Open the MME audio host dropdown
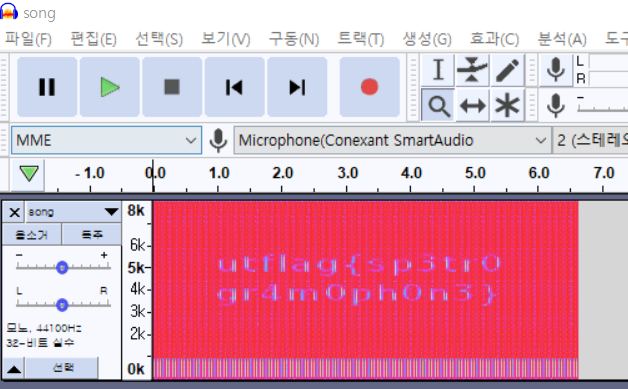 (106, 140)
